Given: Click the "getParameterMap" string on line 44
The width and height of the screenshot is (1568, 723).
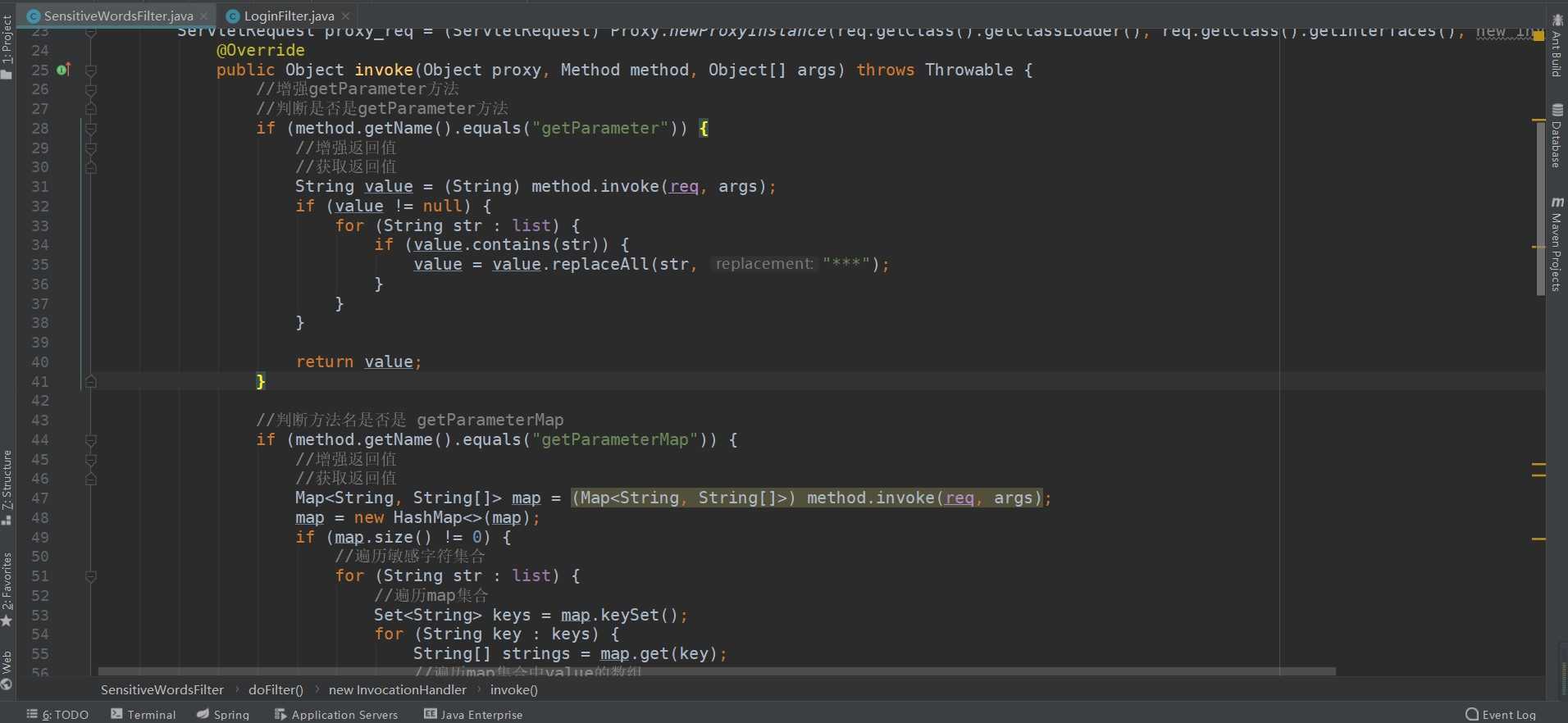Looking at the screenshot, I should (x=615, y=440).
